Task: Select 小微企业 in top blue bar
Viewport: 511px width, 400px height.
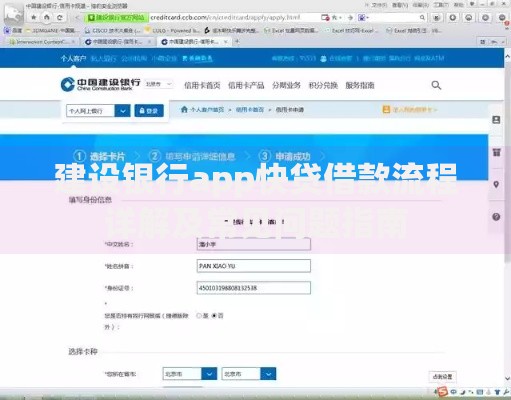Action: [x=164, y=59]
